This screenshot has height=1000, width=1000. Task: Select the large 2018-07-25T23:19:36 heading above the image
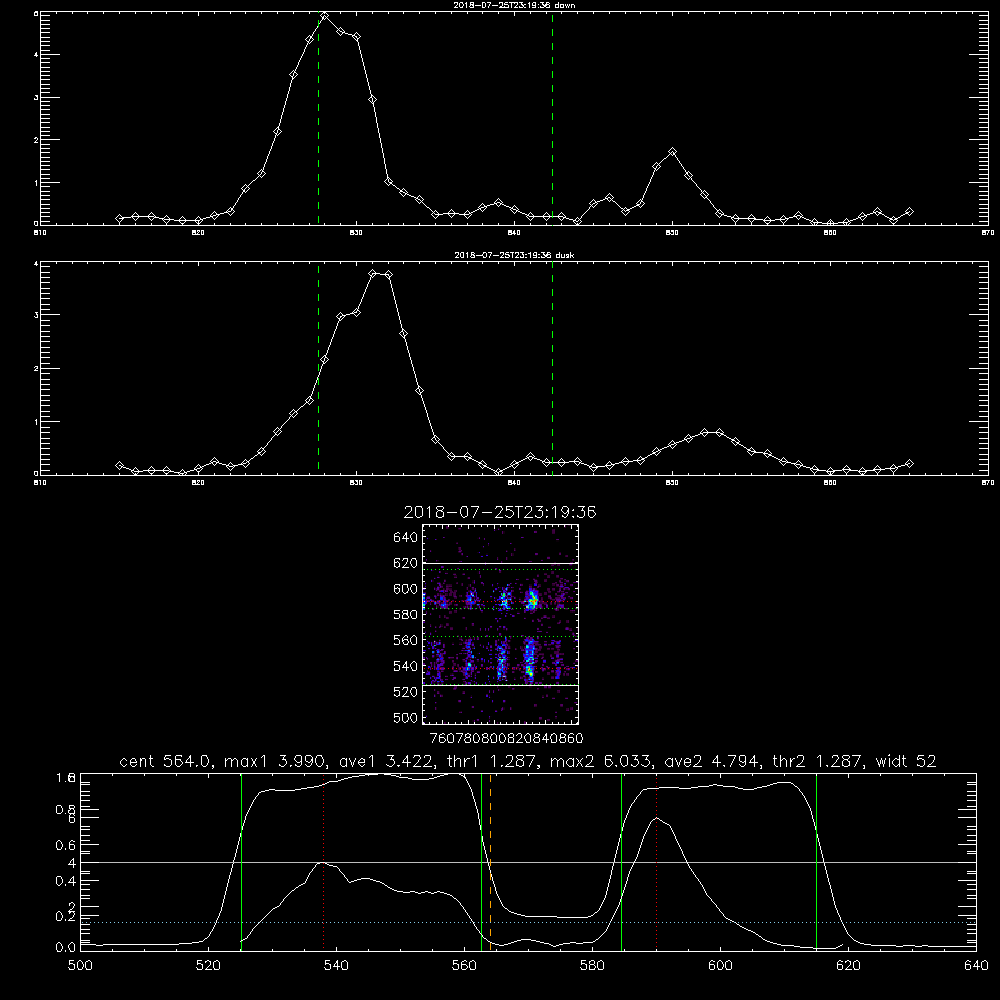[x=500, y=512]
